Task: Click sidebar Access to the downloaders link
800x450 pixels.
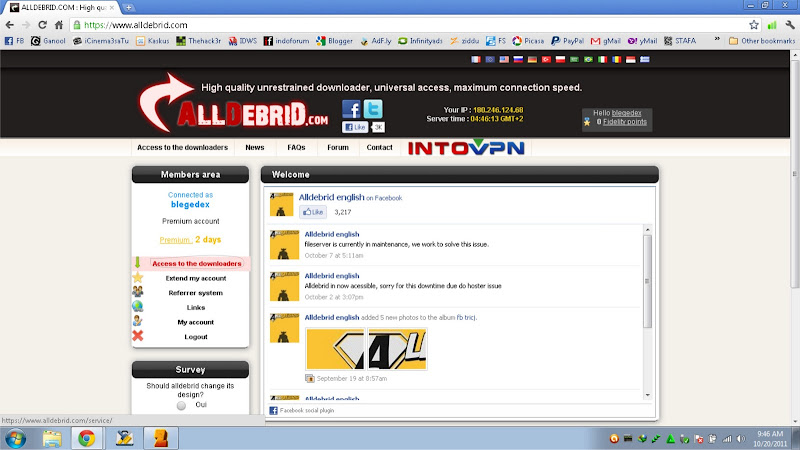Action: click(196, 263)
